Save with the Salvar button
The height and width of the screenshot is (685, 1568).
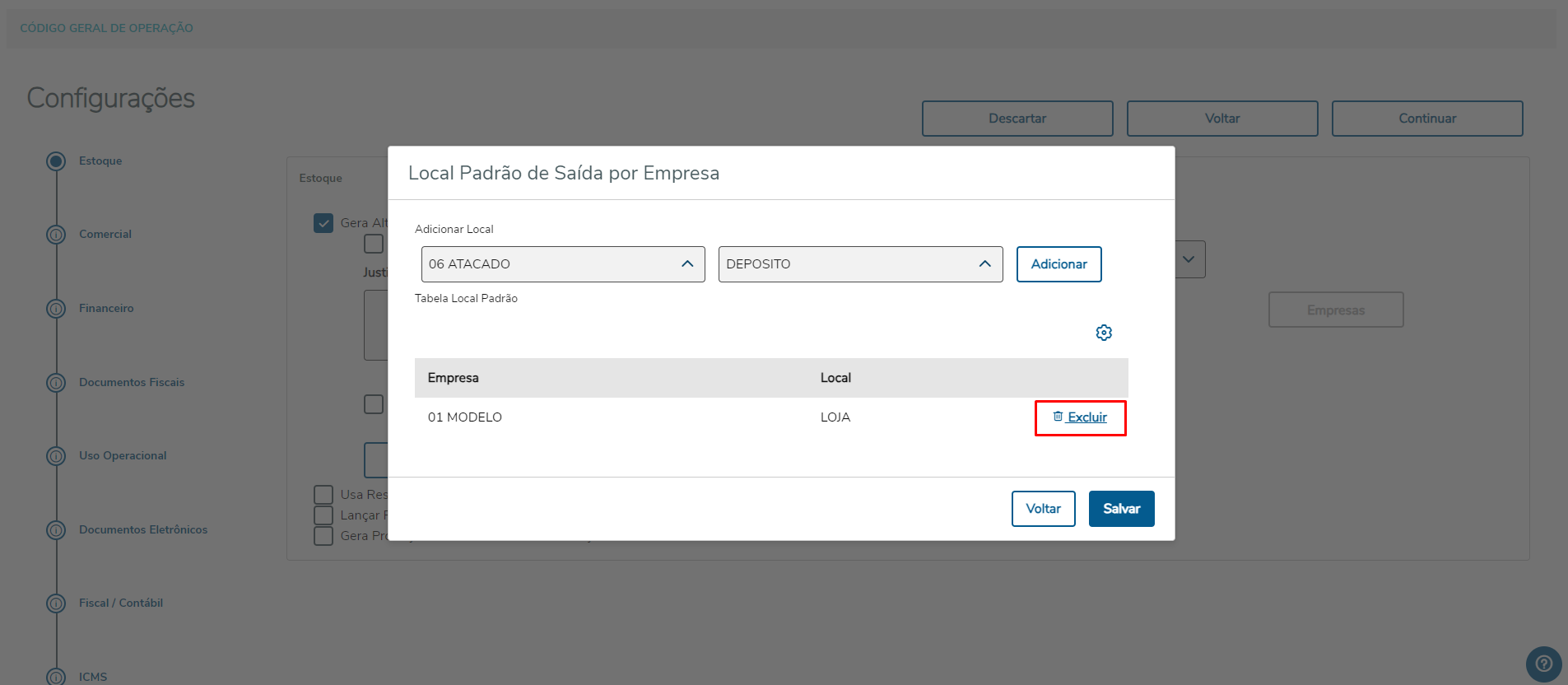[1121, 509]
